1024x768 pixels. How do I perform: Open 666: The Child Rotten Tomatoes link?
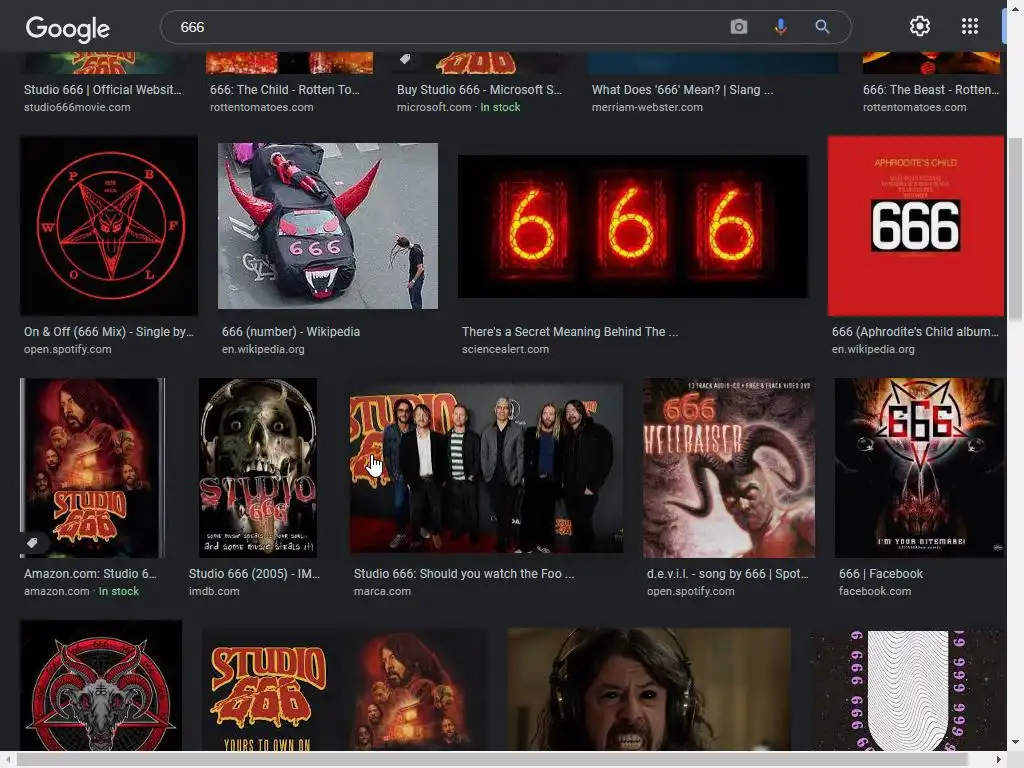pyautogui.click(x=285, y=89)
